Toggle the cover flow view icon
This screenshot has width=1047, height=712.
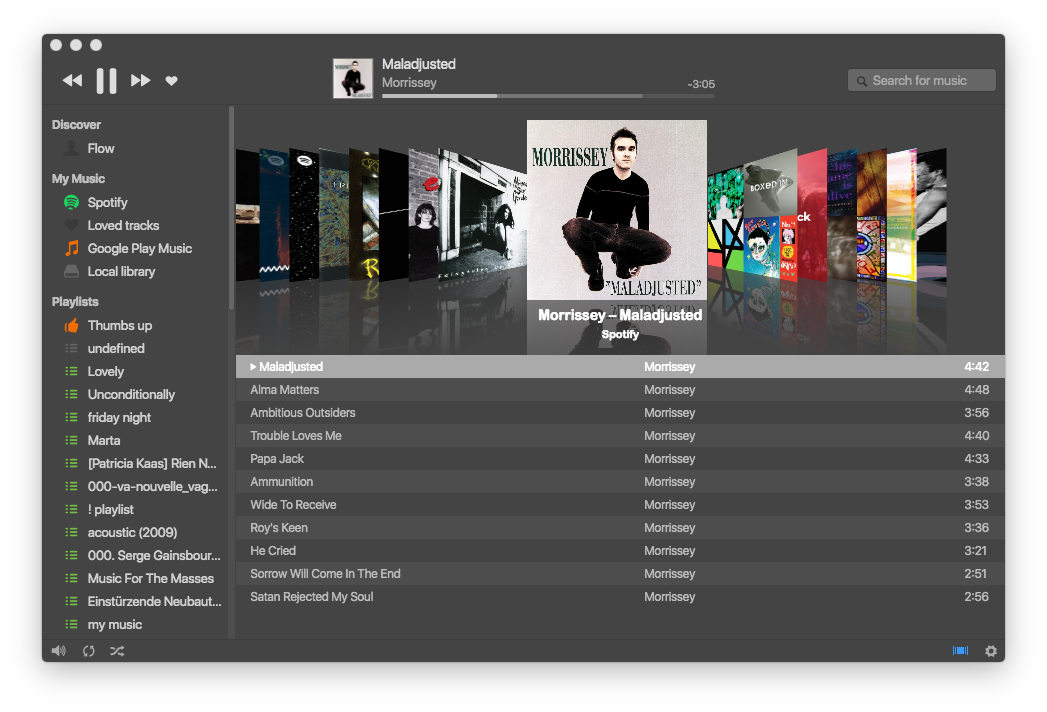pos(960,651)
